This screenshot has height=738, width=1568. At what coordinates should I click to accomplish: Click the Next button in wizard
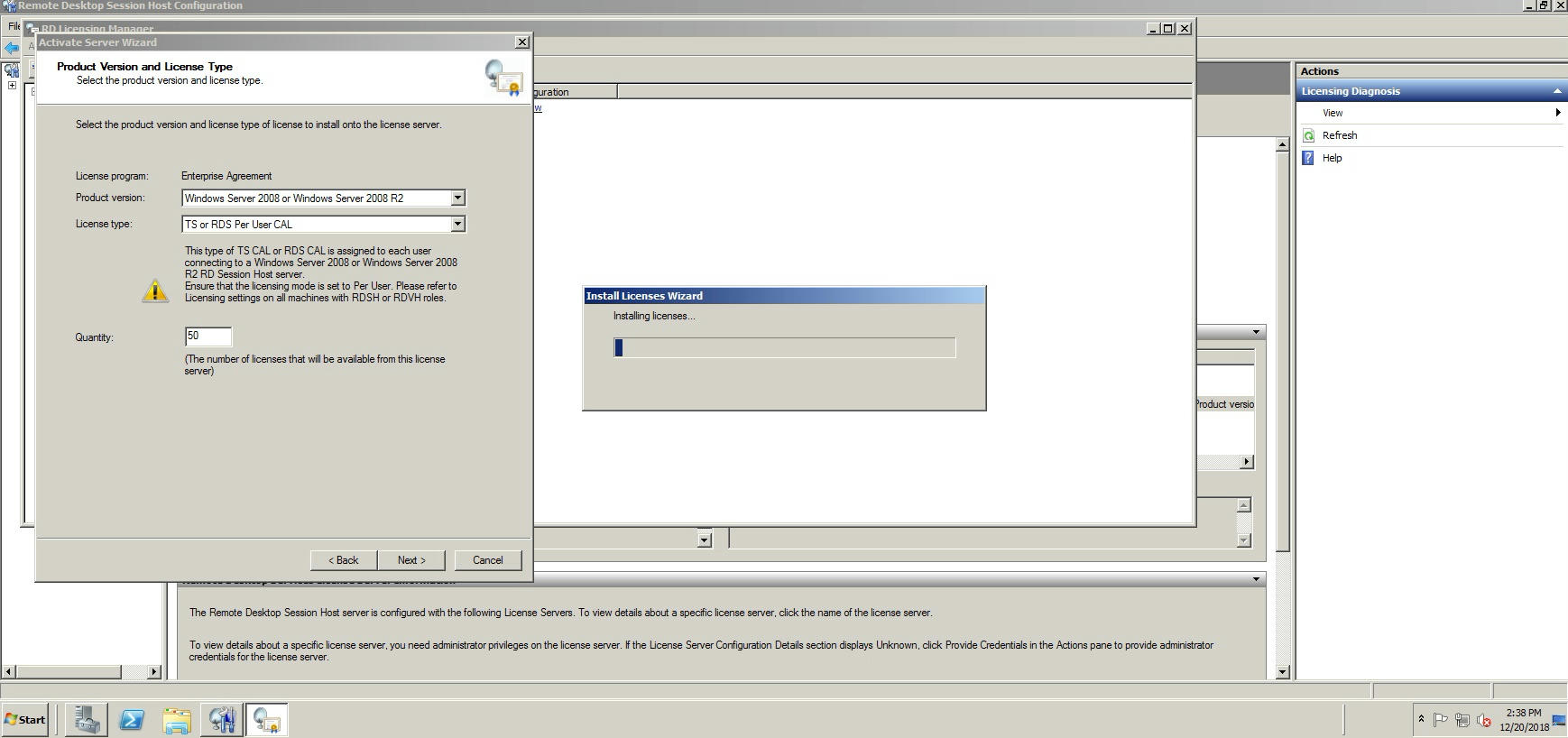point(411,560)
